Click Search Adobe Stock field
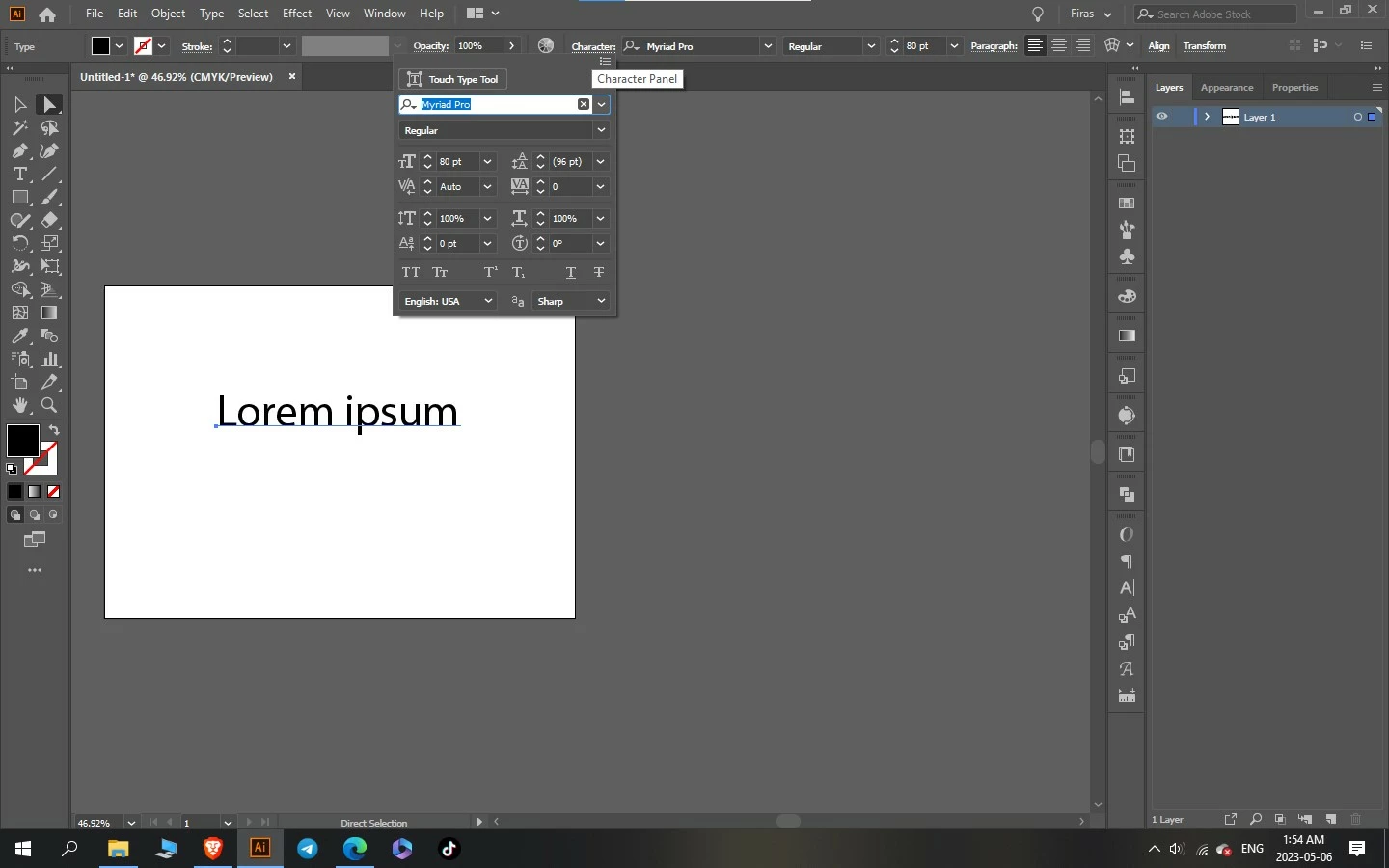The height and width of the screenshot is (868, 1389). pos(1214,14)
